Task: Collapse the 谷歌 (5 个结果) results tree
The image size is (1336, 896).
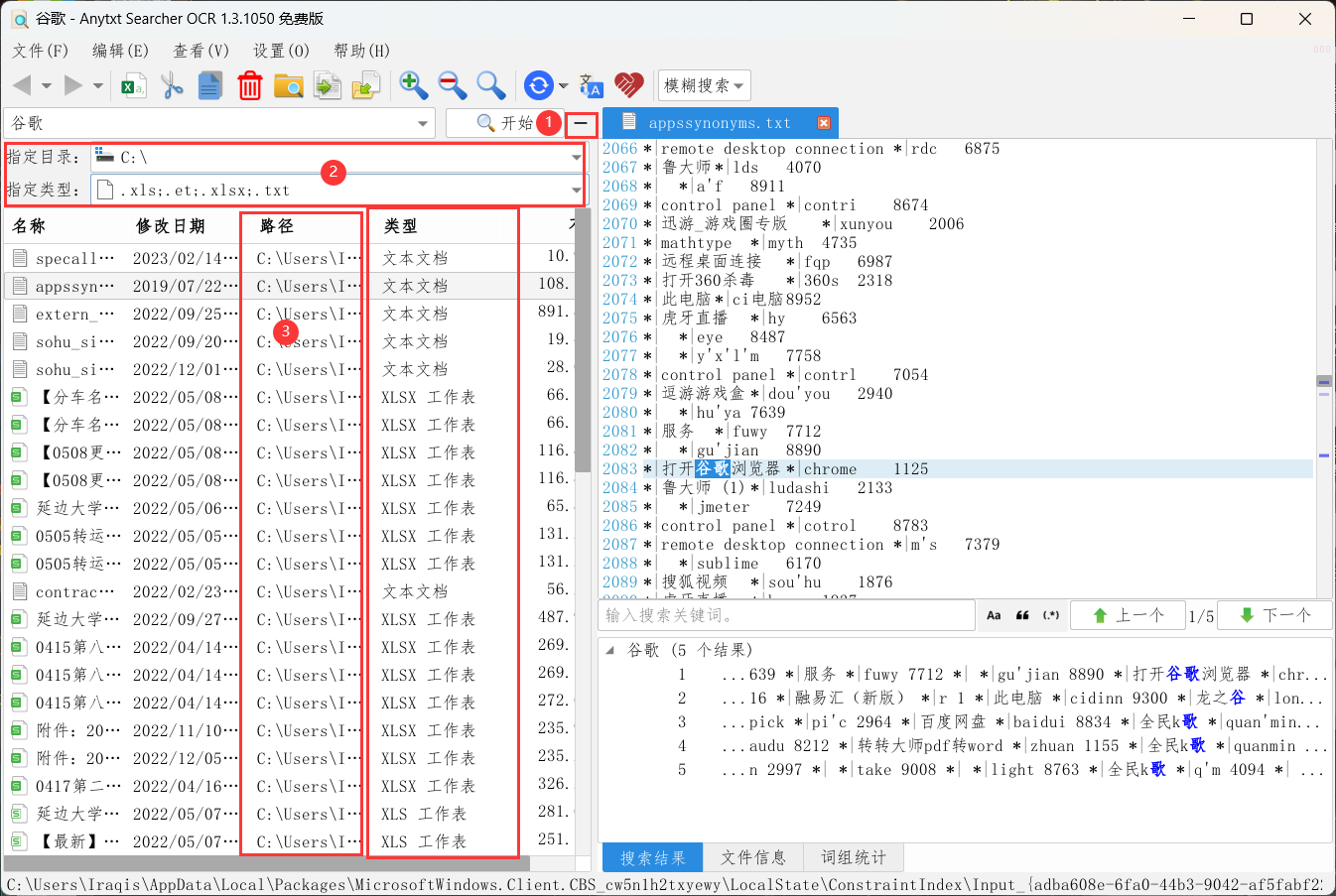Action: click(x=608, y=650)
